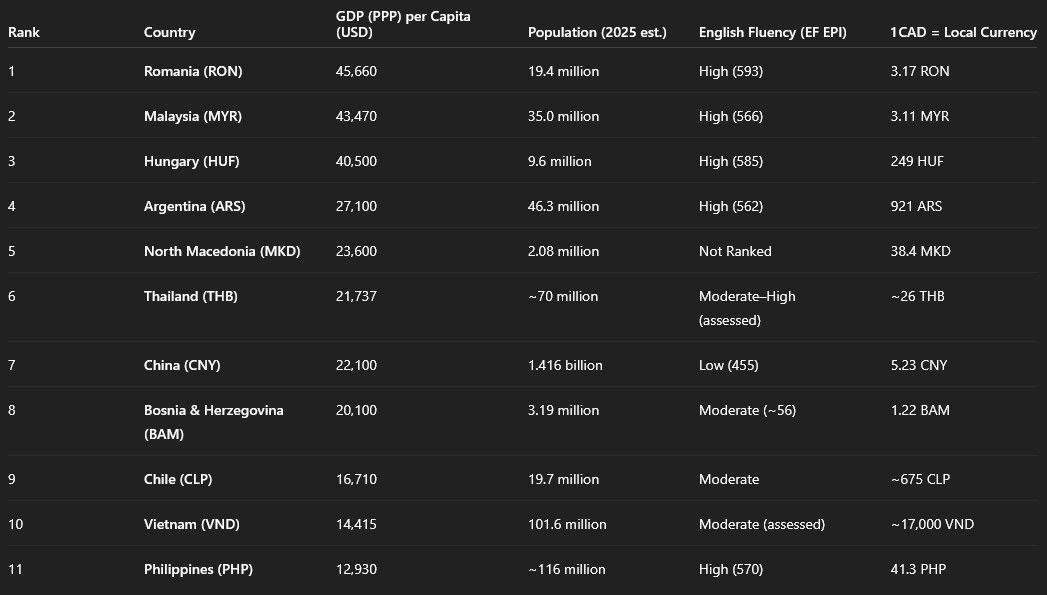Click the Rank column header

24,32
